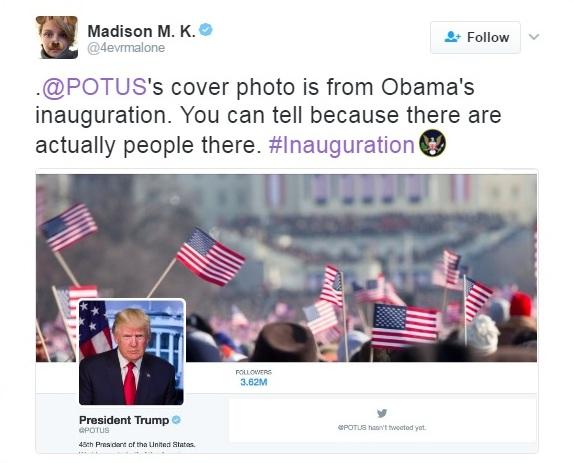Viewport: 573px width, 463px height.
Task: Click the President Trump profile name
Action: (x=124, y=420)
